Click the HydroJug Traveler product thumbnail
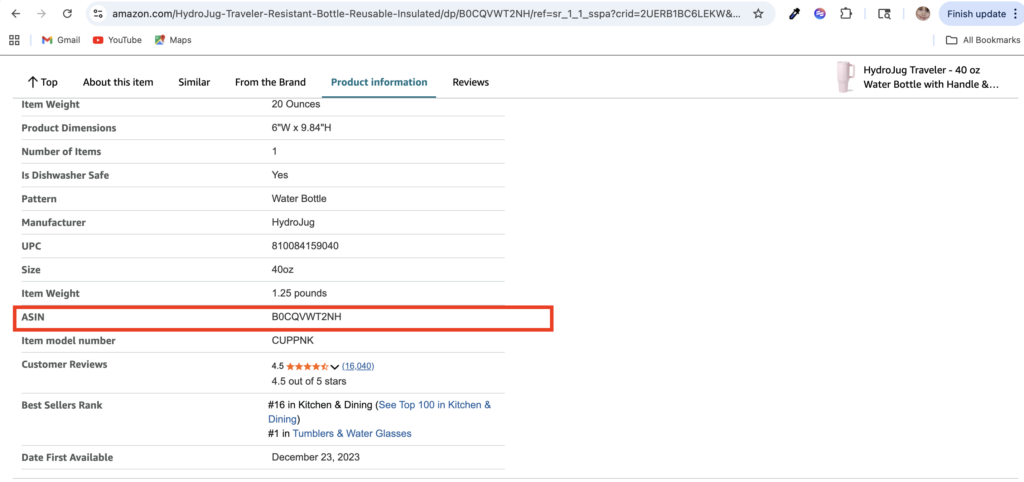 (x=847, y=77)
